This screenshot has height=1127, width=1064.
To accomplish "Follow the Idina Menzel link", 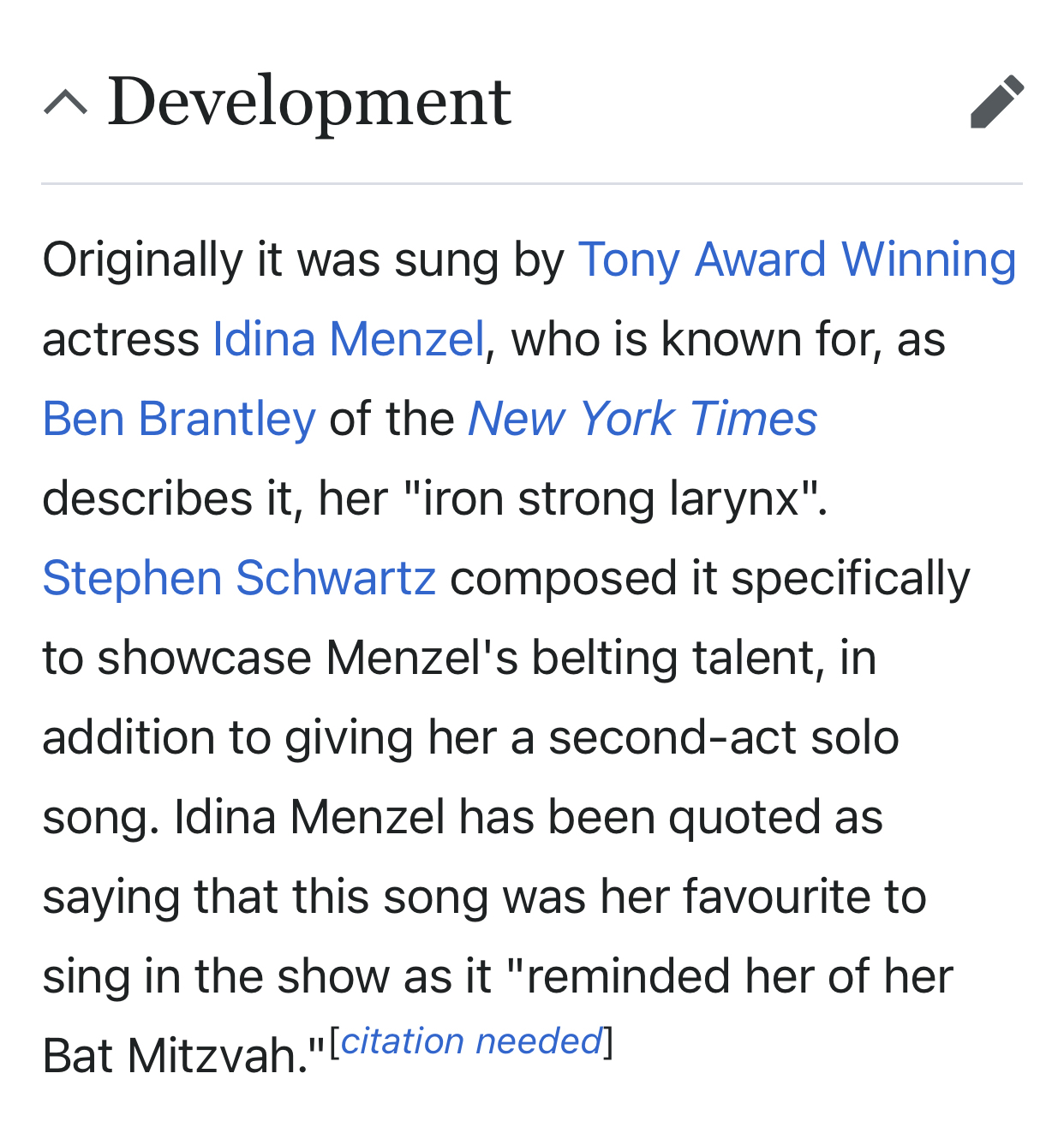I will (349, 339).
